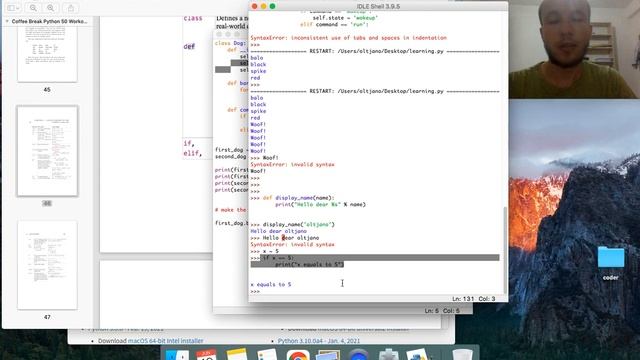Open the 'macOS 64-bit Intel installer' link
The height and width of the screenshot is (360, 640).
[165, 340]
